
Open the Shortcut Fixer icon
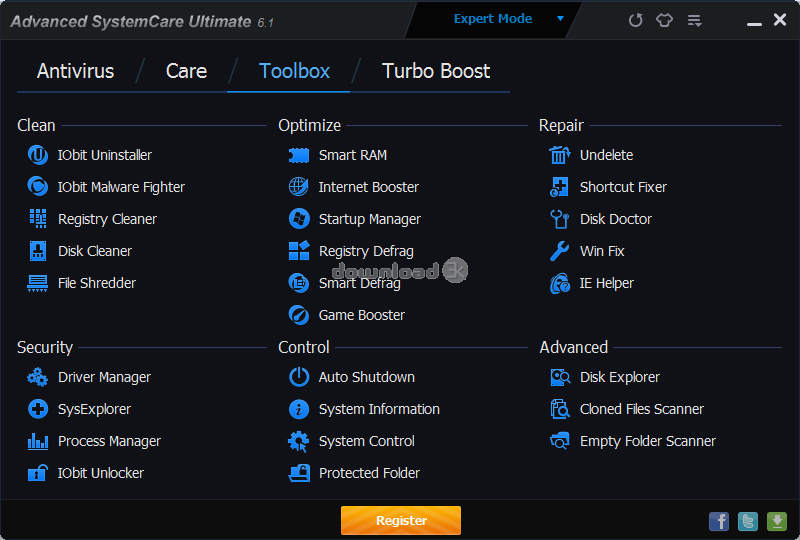(560, 187)
